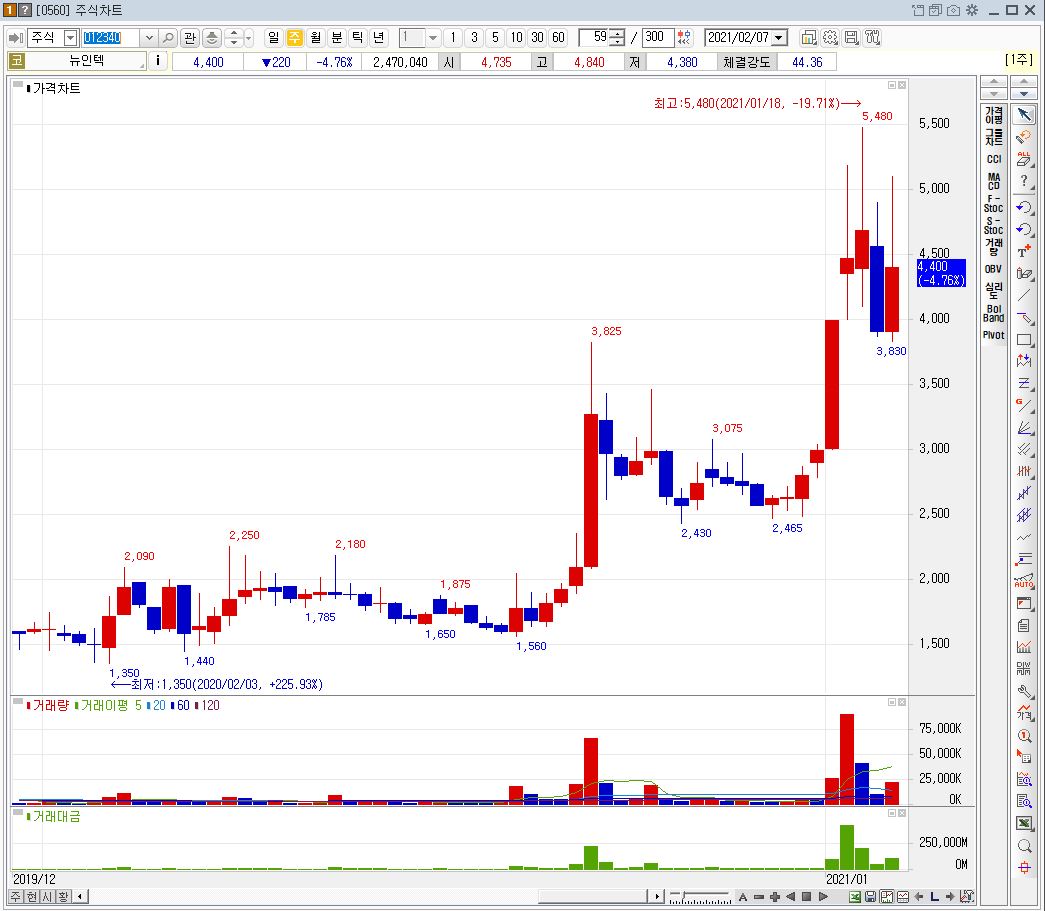This screenshot has height=911, width=1045.
Task: Select the 60 interval button
Action: pyautogui.click(x=558, y=38)
